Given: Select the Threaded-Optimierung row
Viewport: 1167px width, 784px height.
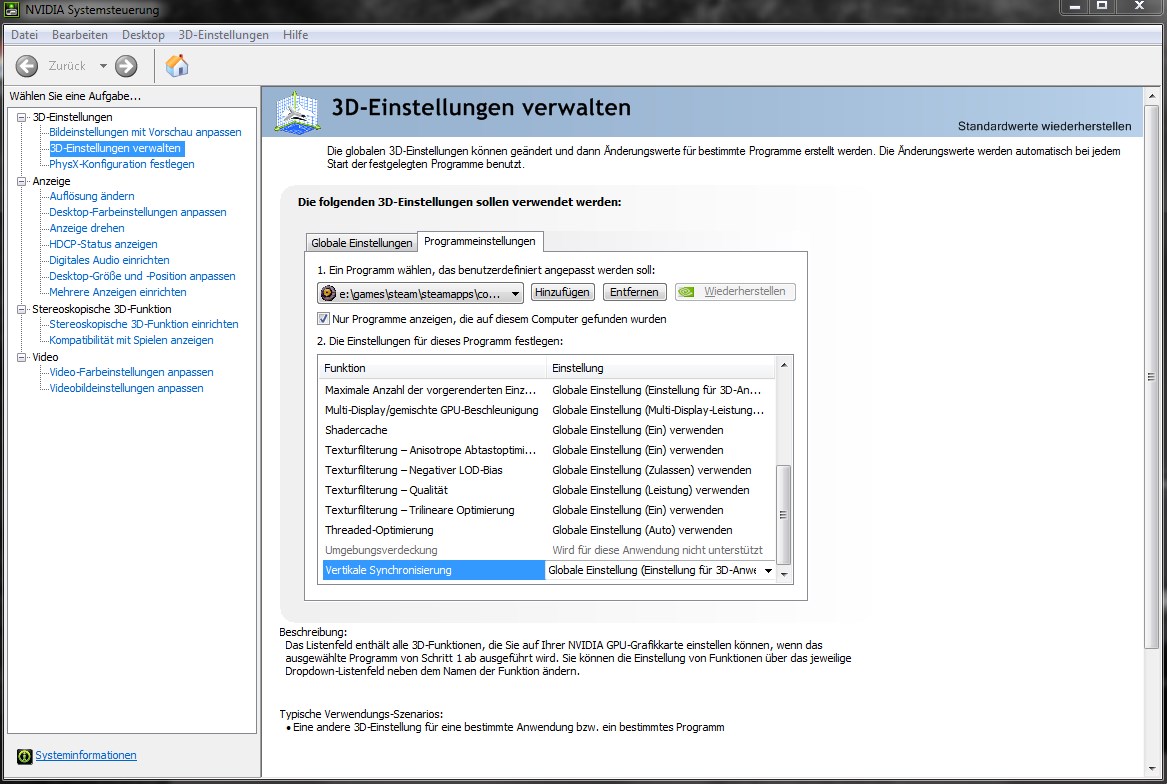Looking at the screenshot, I should (547, 531).
